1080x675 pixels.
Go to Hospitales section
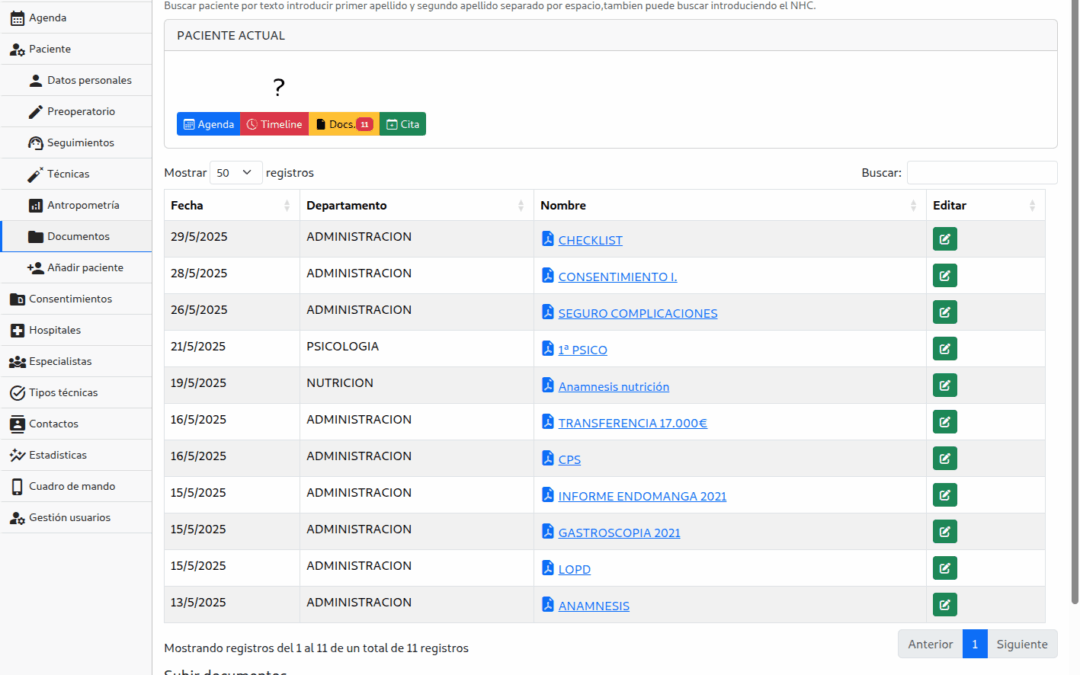[x=76, y=330]
